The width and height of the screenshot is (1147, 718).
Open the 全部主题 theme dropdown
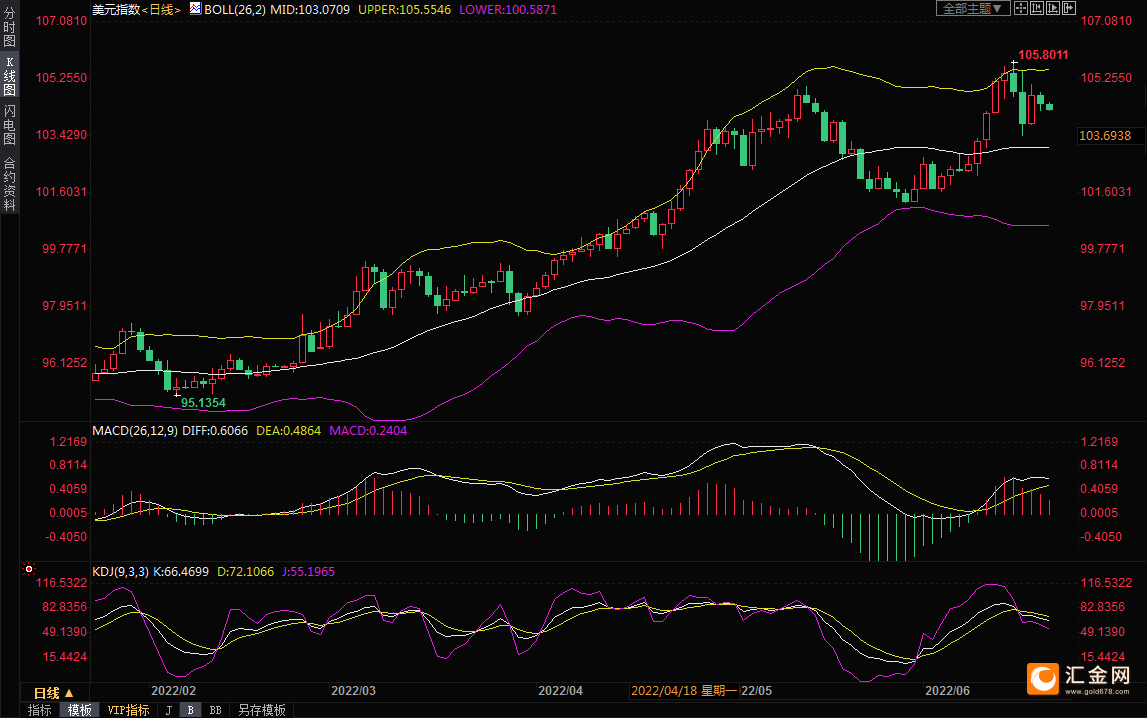pyautogui.click(x=973, y=8)
